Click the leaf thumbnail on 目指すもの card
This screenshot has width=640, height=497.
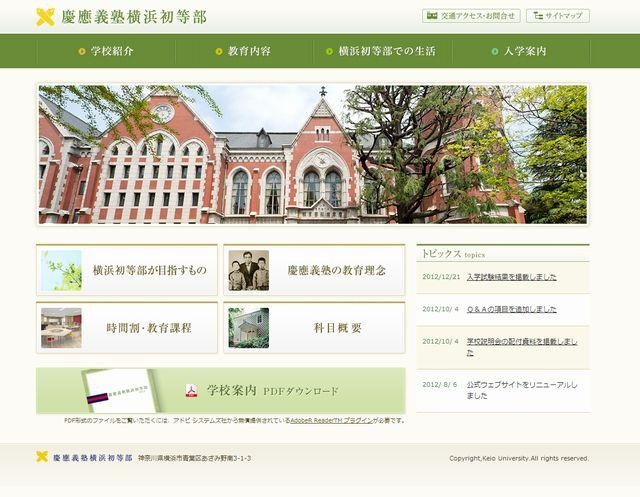(61, 271)
